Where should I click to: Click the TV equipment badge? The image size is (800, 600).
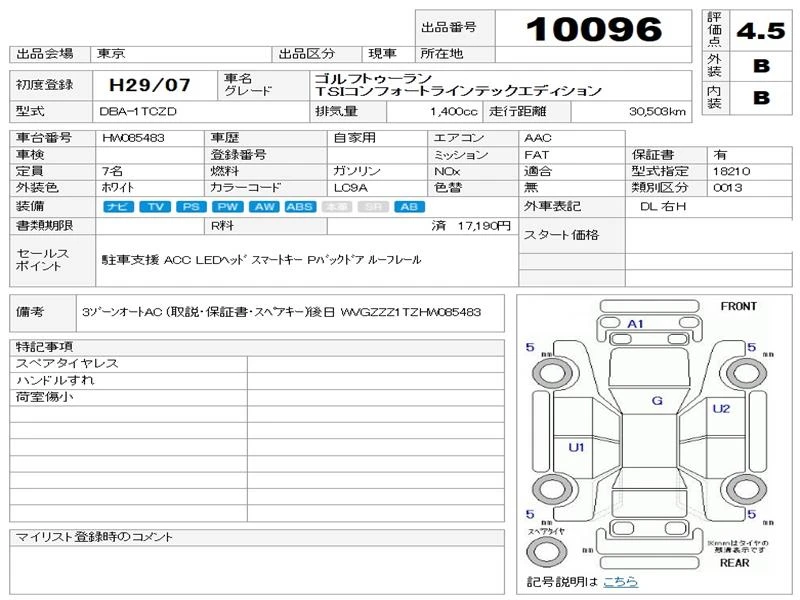pyautogui.click(x=155, y=207)
